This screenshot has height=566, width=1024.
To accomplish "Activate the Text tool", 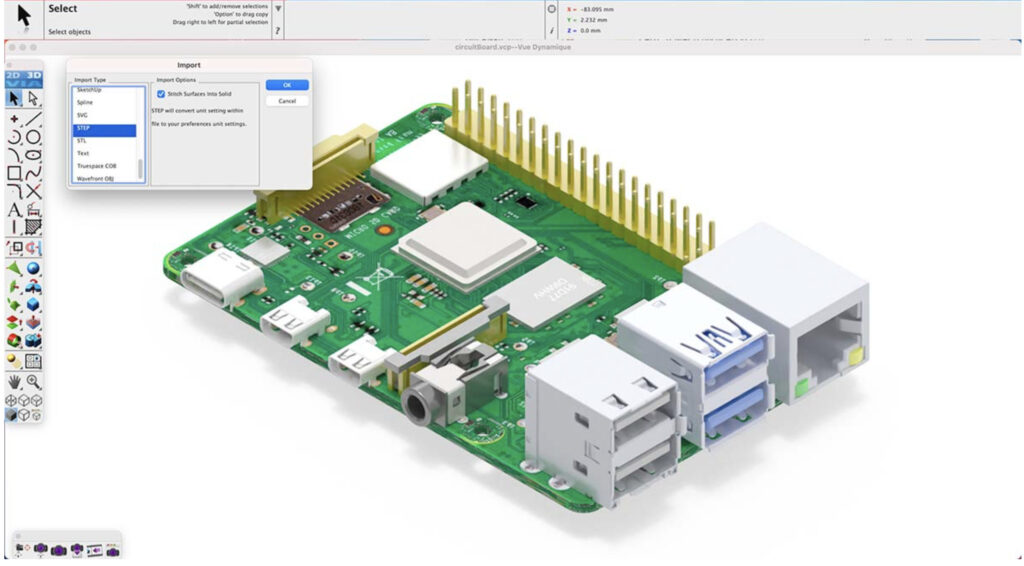I will point(14,210).
